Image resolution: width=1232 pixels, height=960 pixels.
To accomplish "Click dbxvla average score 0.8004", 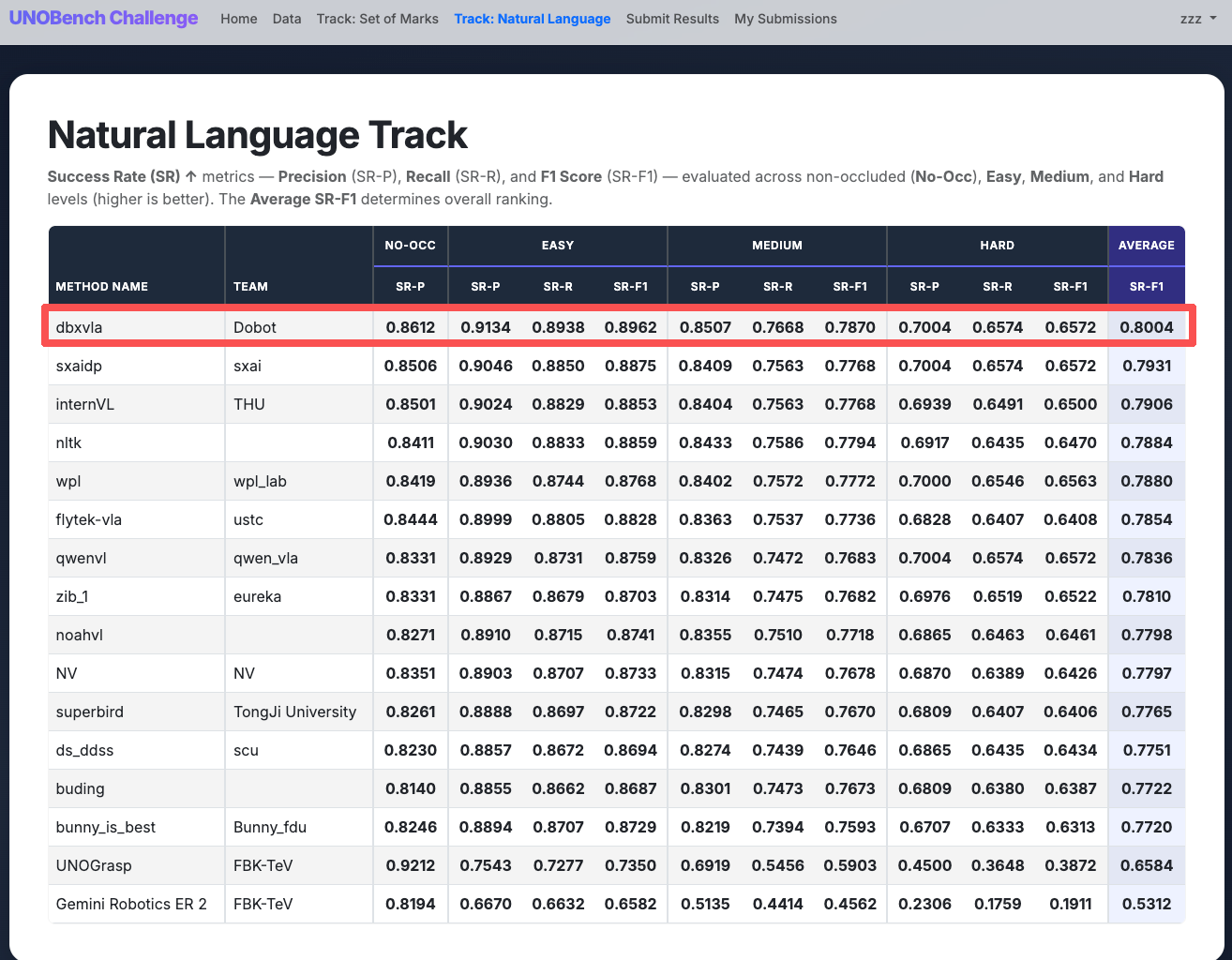I will point(1147,327).
